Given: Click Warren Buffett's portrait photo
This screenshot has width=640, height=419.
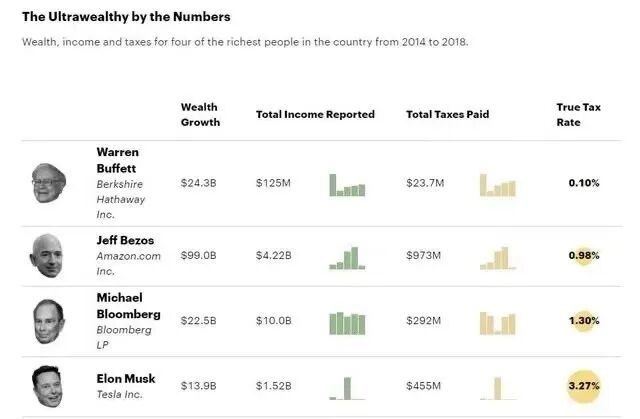Looking at the screenshot, I should pos(47,183).
